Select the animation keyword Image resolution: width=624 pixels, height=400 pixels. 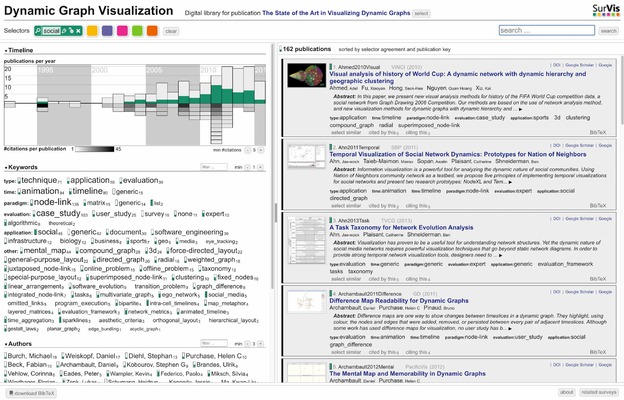(x=41, y=191)
